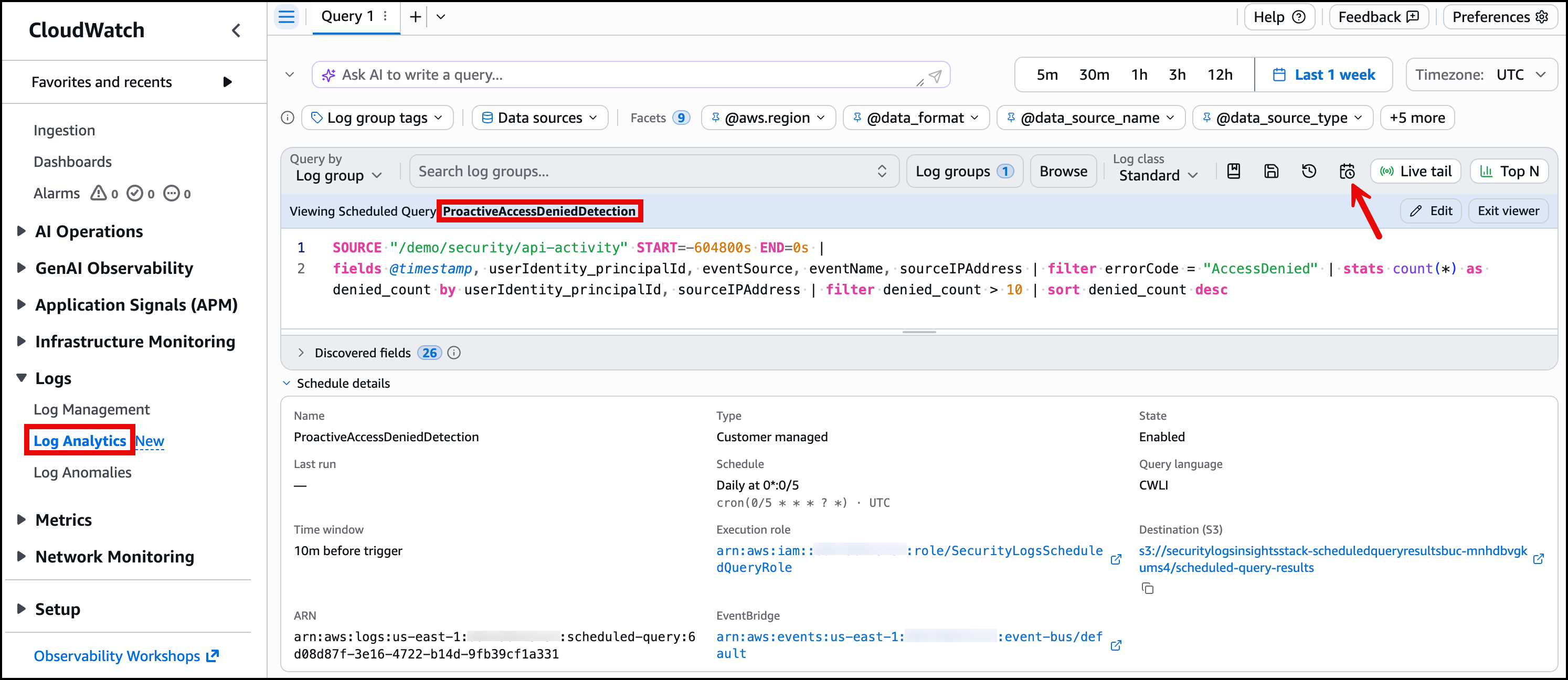Expand Favorites and recents
The width and height of the screenshot is (1568, 680).
pos(227,82)
